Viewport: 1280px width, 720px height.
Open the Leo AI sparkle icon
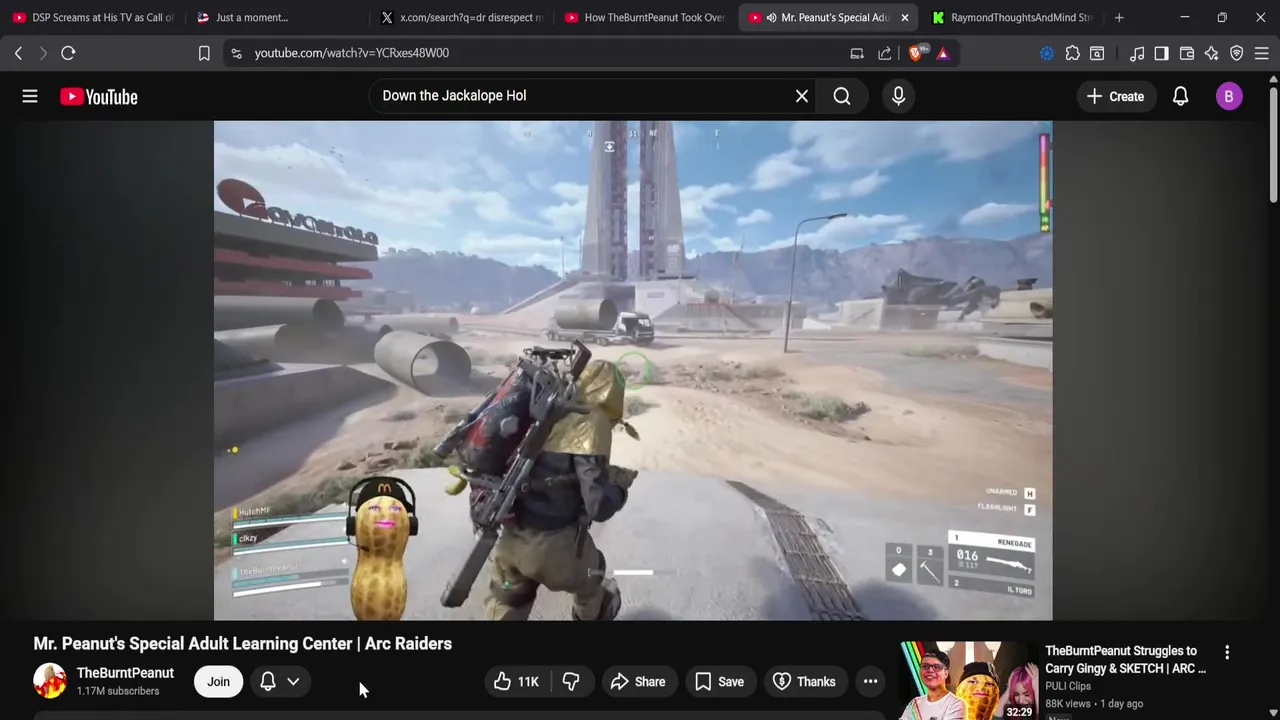1211,53
